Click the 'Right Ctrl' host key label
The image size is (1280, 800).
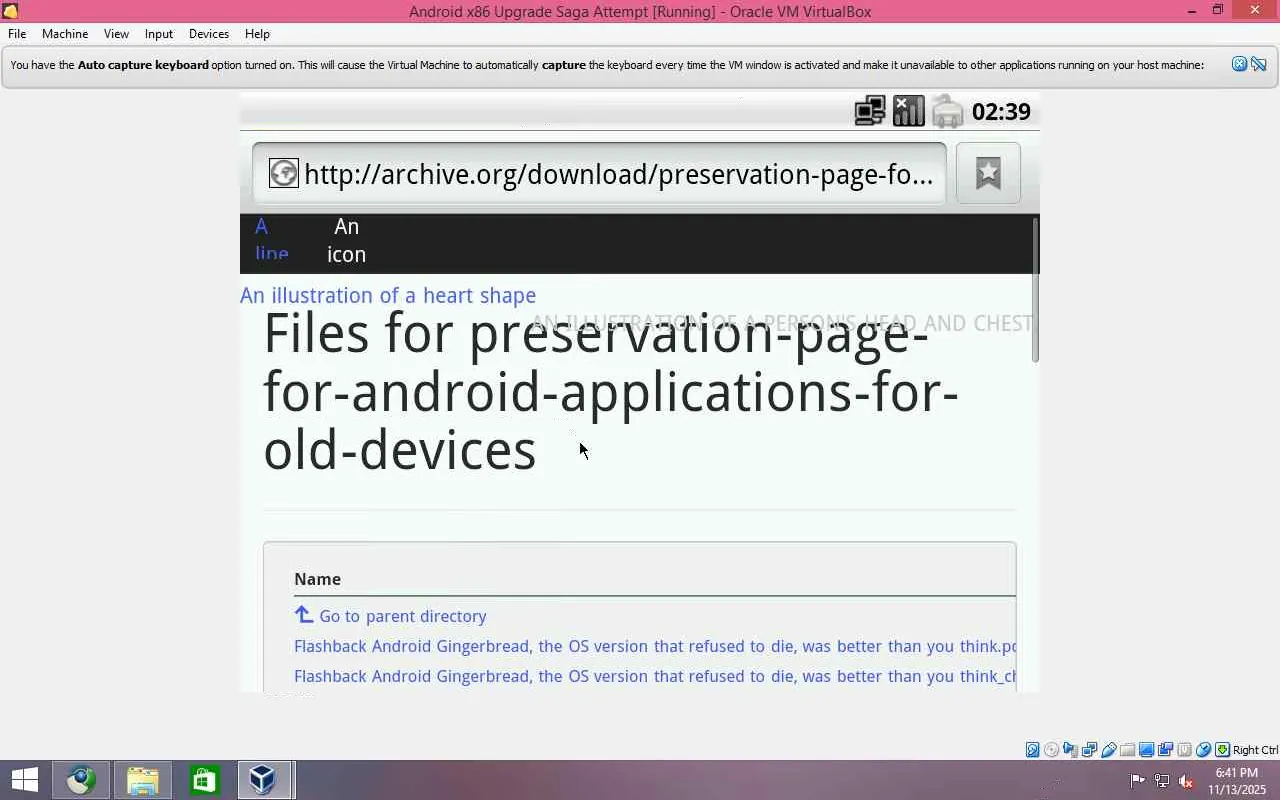1255,750
